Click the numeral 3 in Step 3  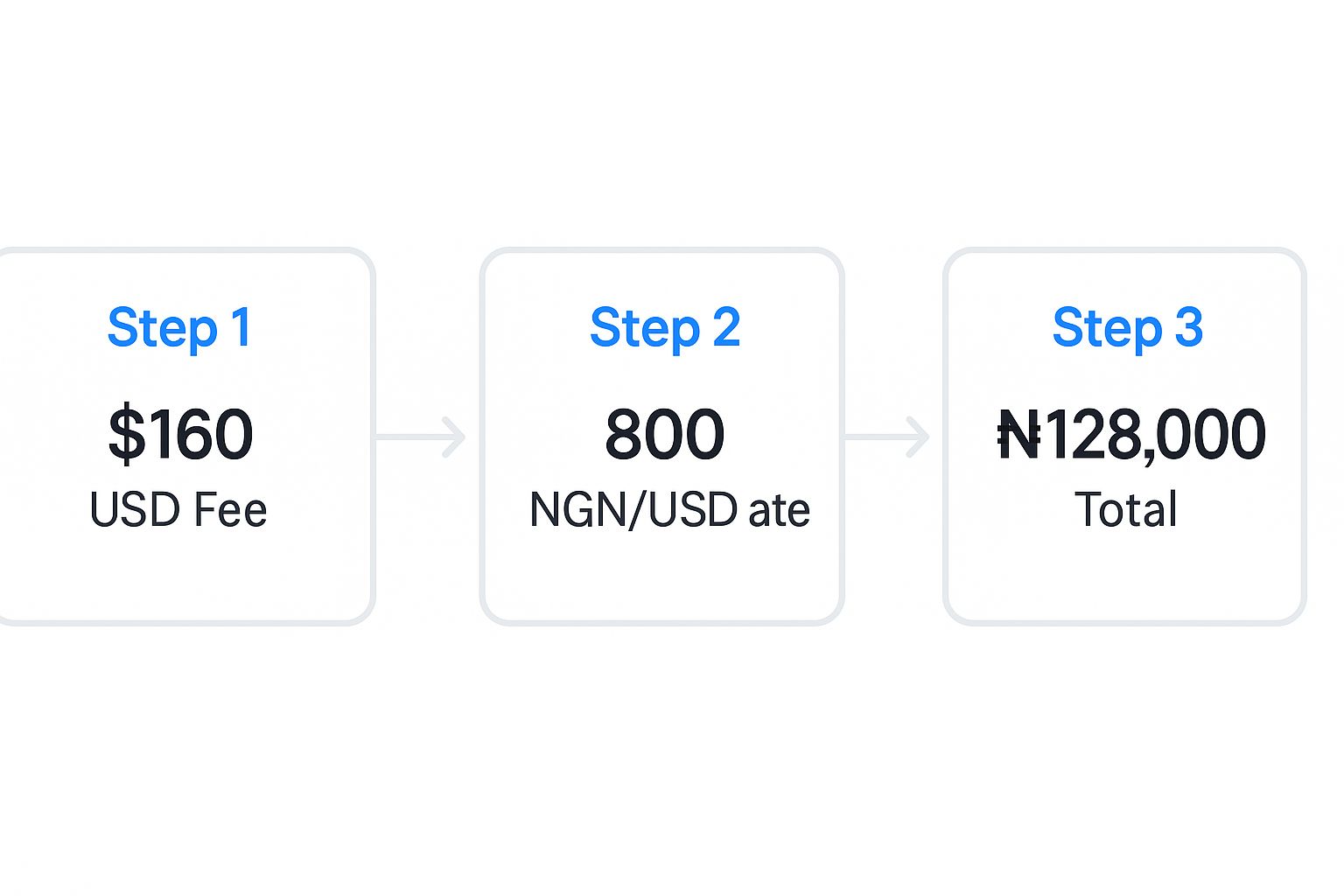click(x=1189, y=327)
